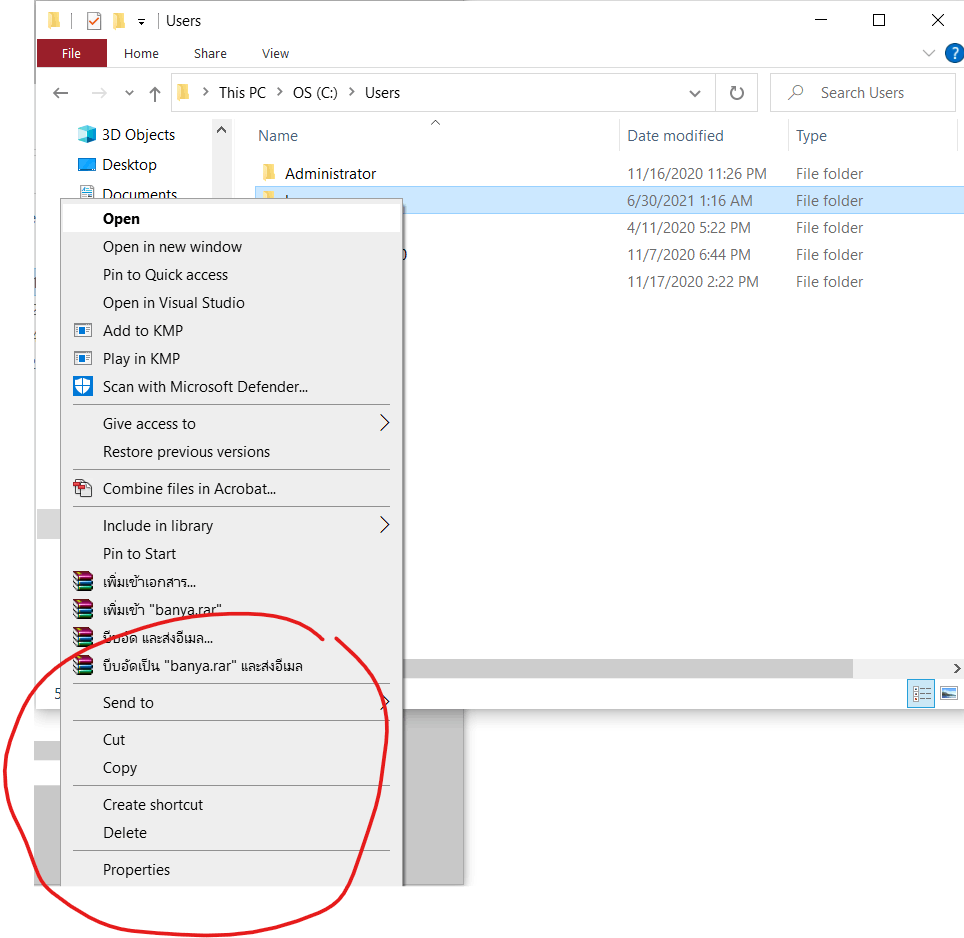Open the Customize Quick Access Toolbar dropdown

tap(141, 22)
